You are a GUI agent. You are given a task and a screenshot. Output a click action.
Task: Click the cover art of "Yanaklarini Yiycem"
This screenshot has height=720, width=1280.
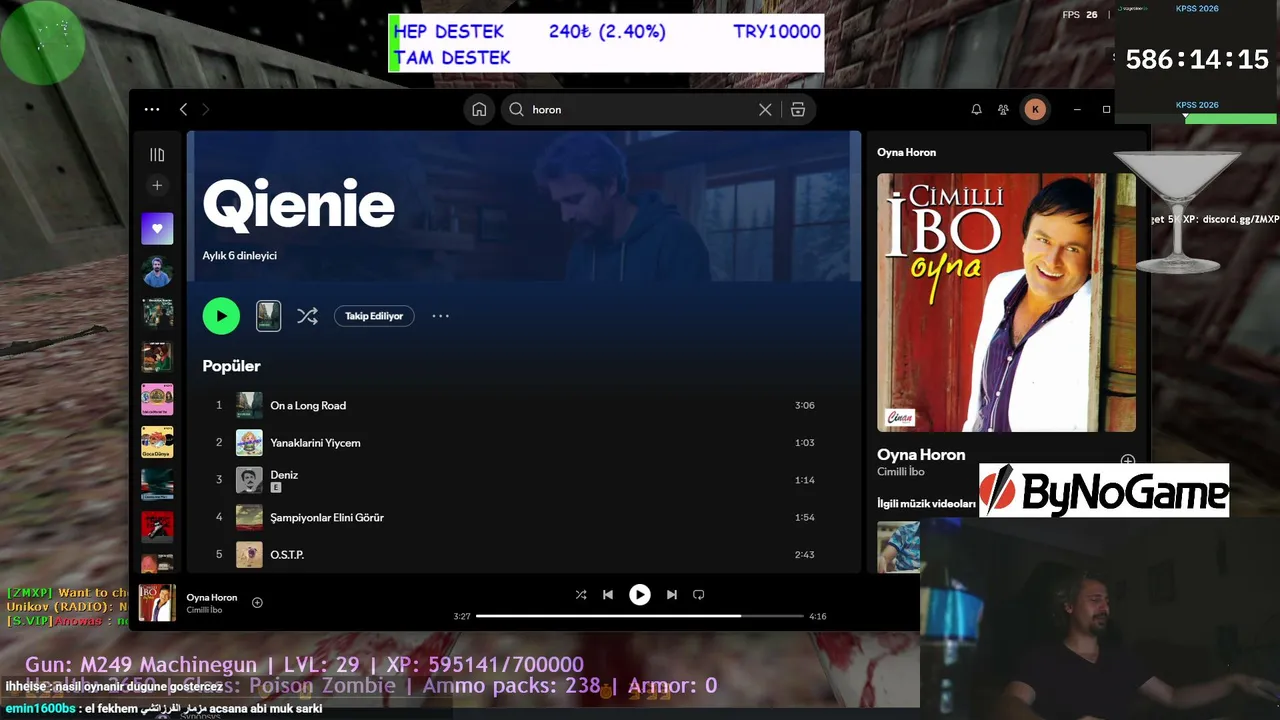[x=249, y=443]
